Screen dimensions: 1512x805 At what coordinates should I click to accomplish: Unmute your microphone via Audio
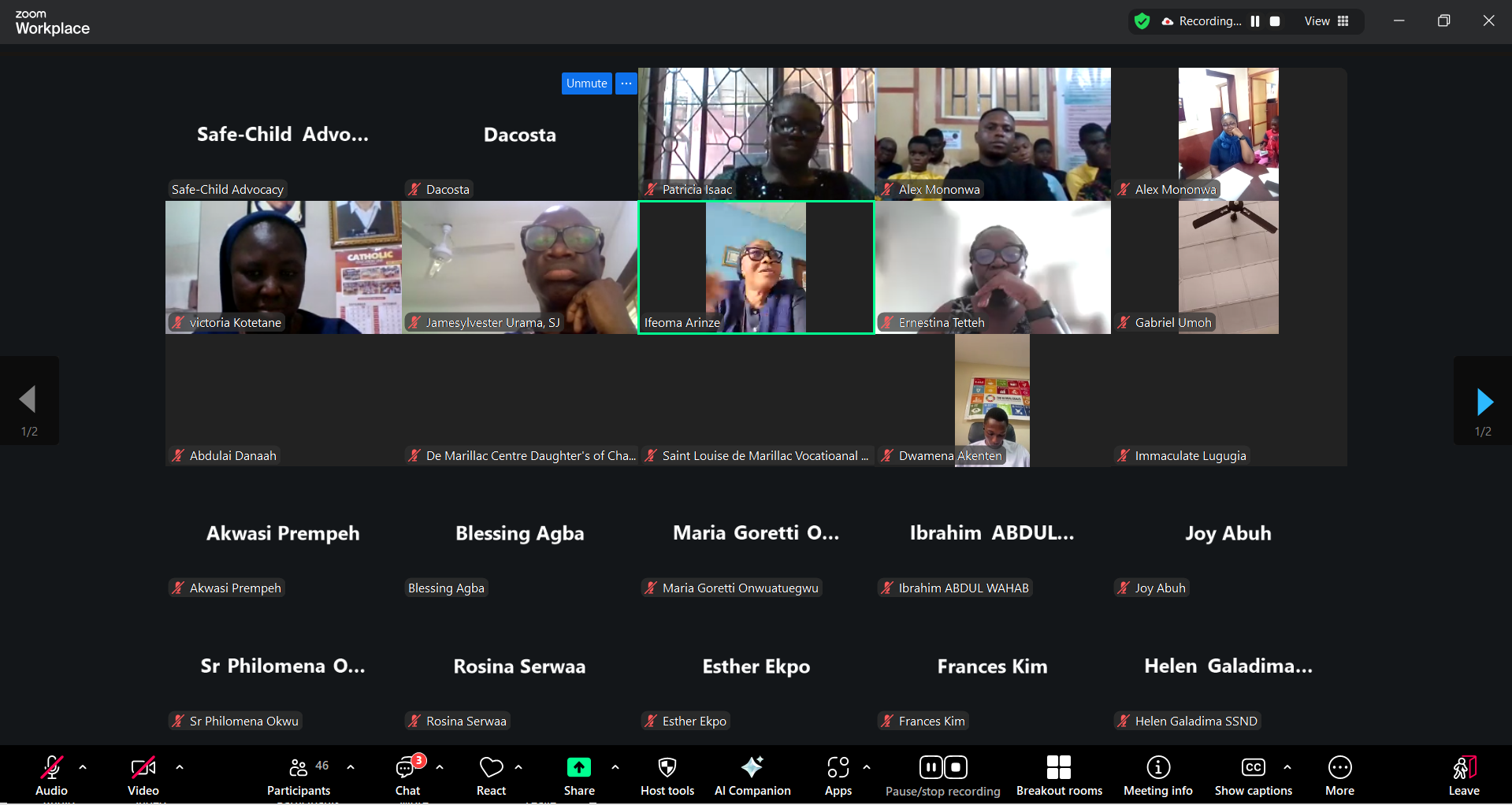[x=52, y=775]
